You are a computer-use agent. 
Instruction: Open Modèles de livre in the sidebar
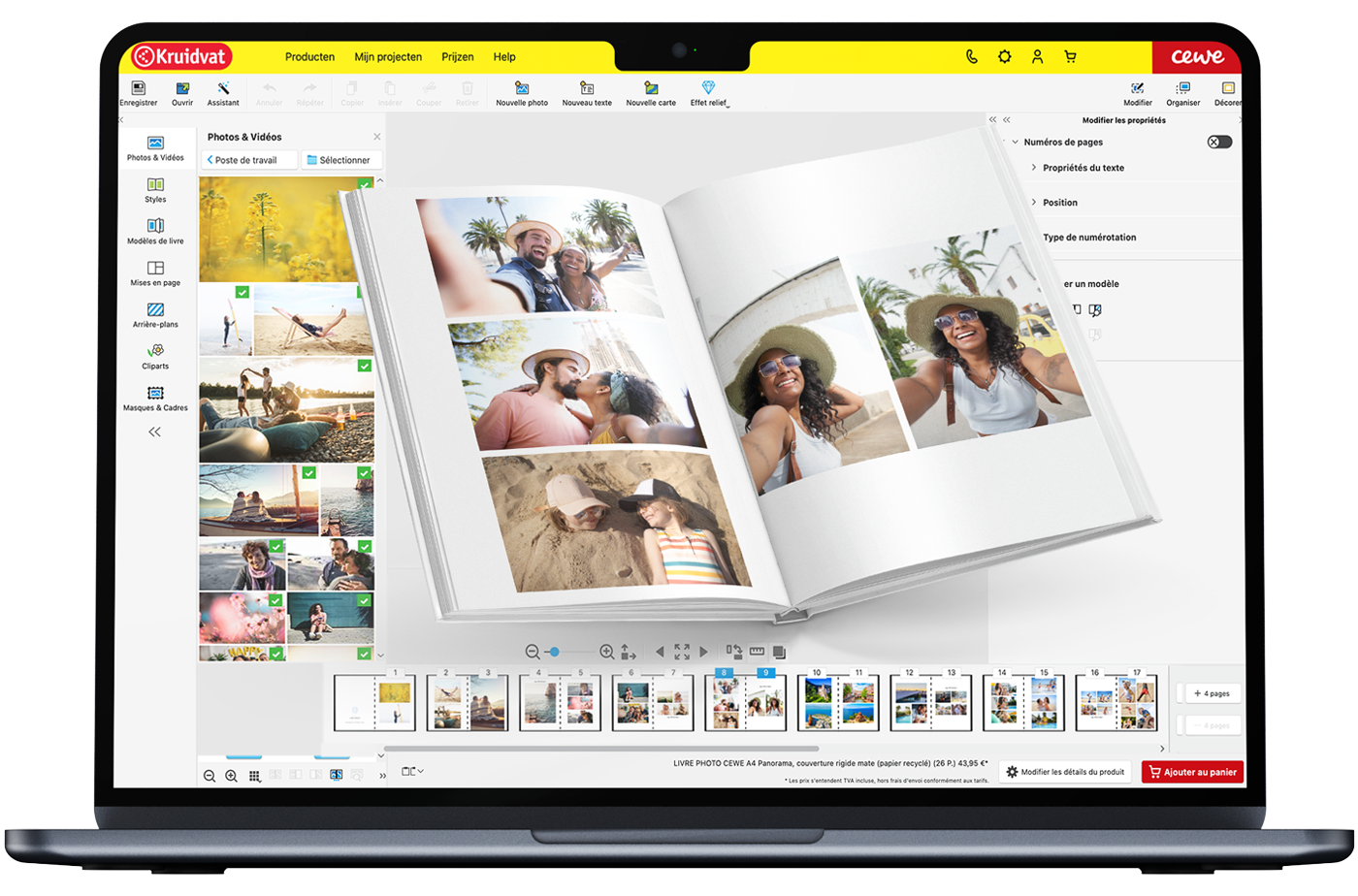(x=155, y=232)
